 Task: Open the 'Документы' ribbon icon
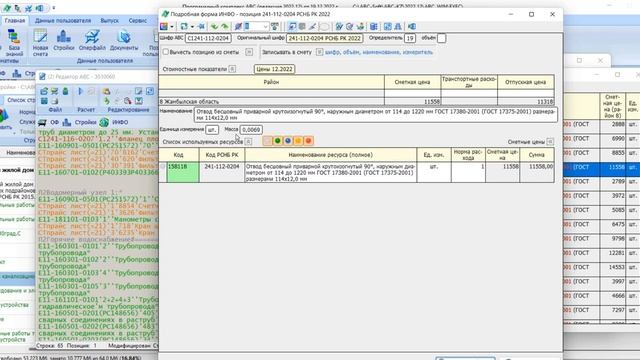click(x=124, y=41)
